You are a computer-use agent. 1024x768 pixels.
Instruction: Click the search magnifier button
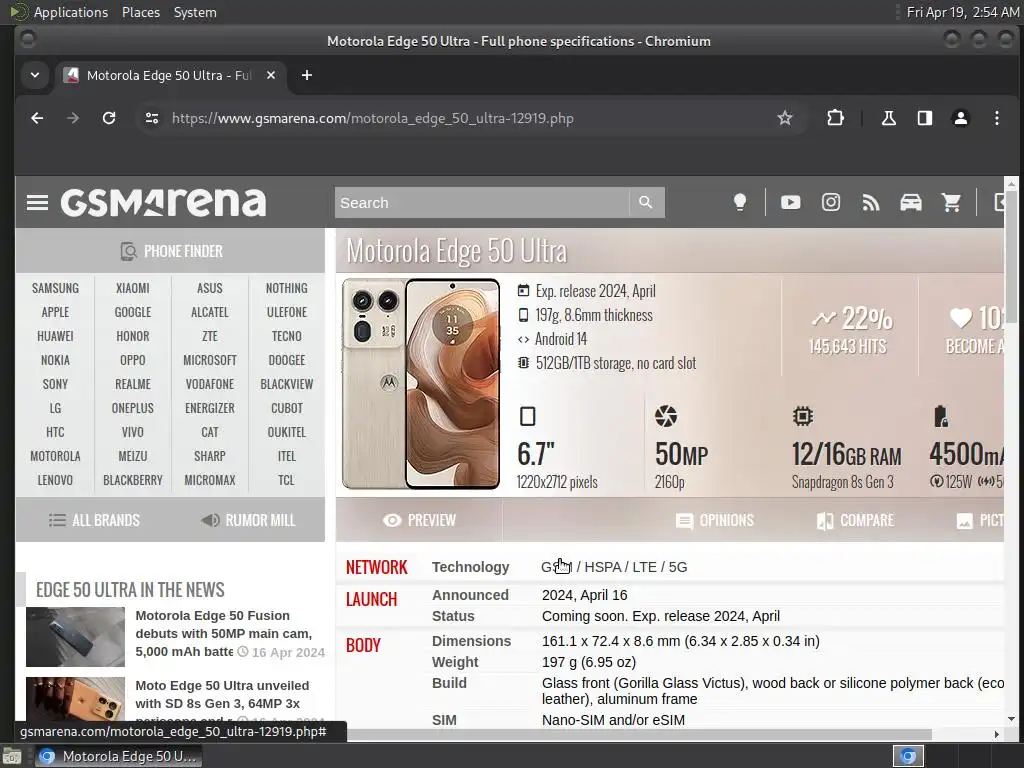[x=646, y=202]
